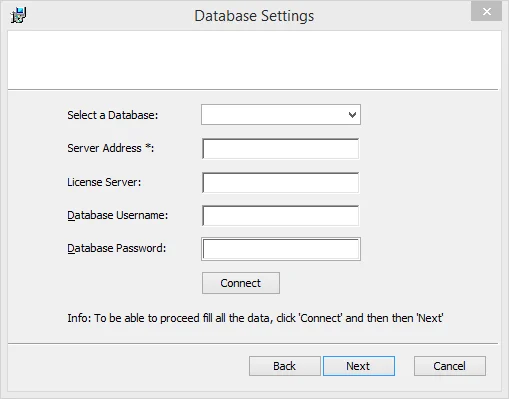Click the 'Database Password:' label
Image resolution: width=509 pixels, height=399 pixels.
117,248
